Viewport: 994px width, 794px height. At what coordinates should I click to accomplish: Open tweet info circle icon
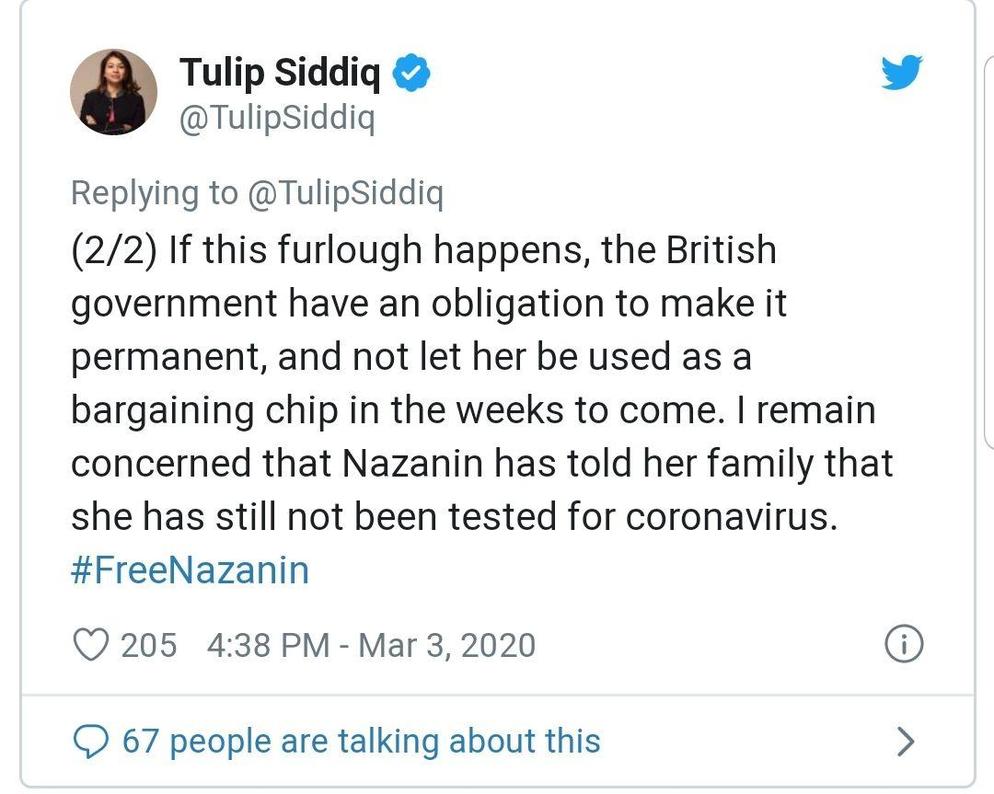[903, 644]
